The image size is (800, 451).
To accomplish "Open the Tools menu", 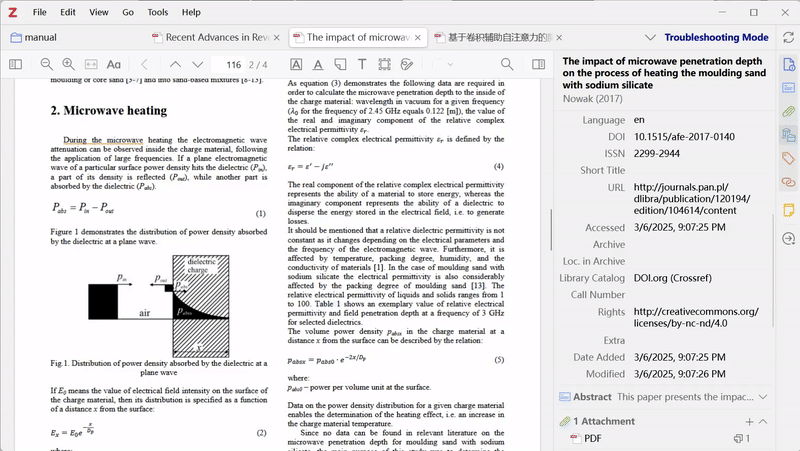I will tap(158, 12).
